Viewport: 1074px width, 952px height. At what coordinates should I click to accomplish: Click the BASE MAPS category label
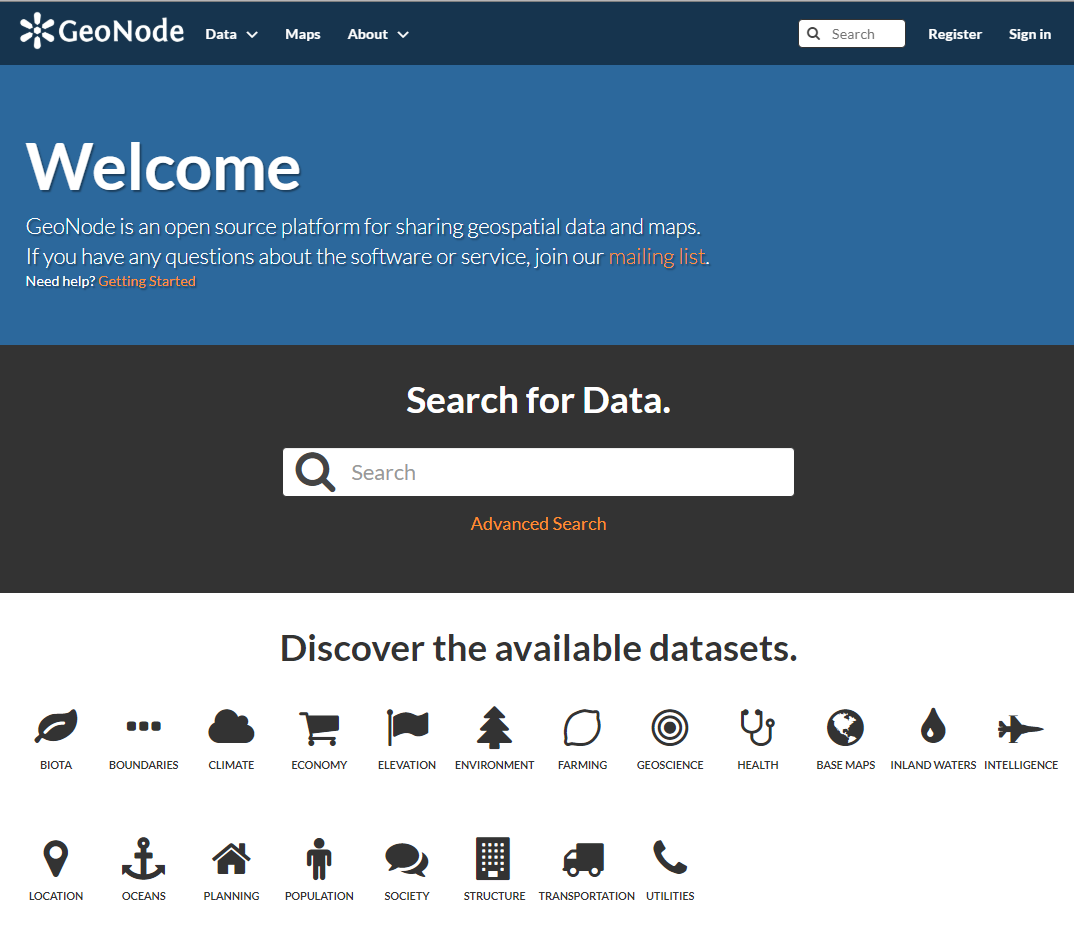click(845, 765)
